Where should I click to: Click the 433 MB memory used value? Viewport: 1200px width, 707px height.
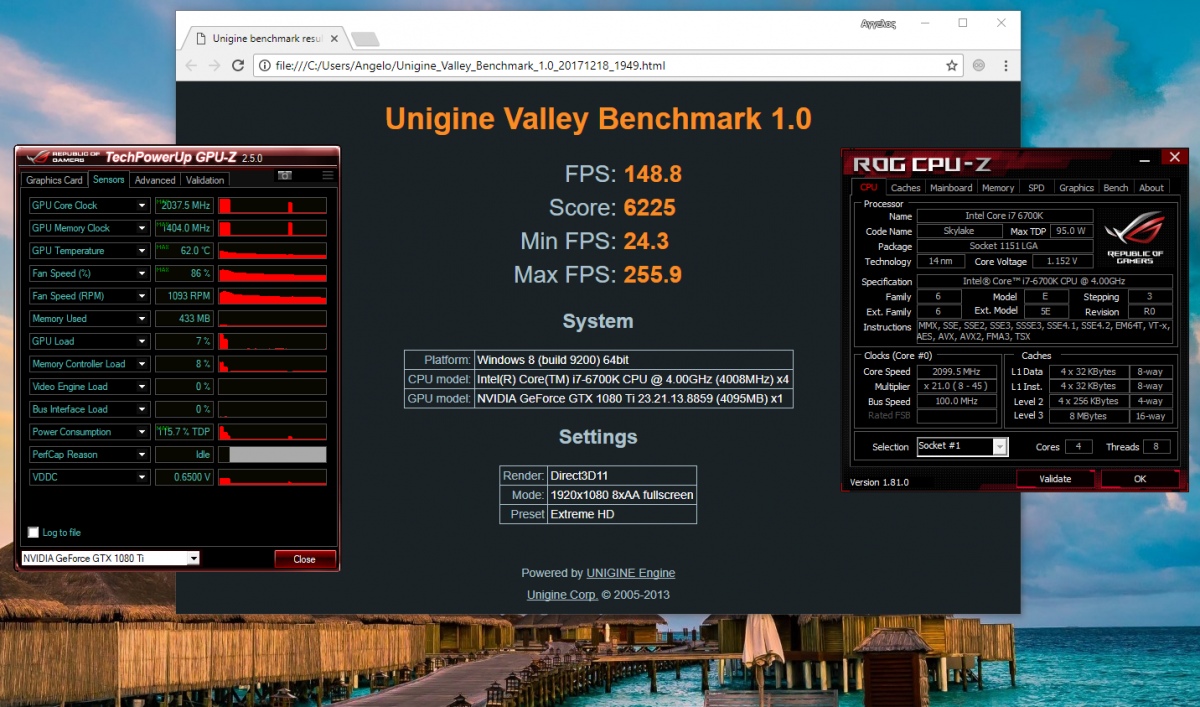182,319
